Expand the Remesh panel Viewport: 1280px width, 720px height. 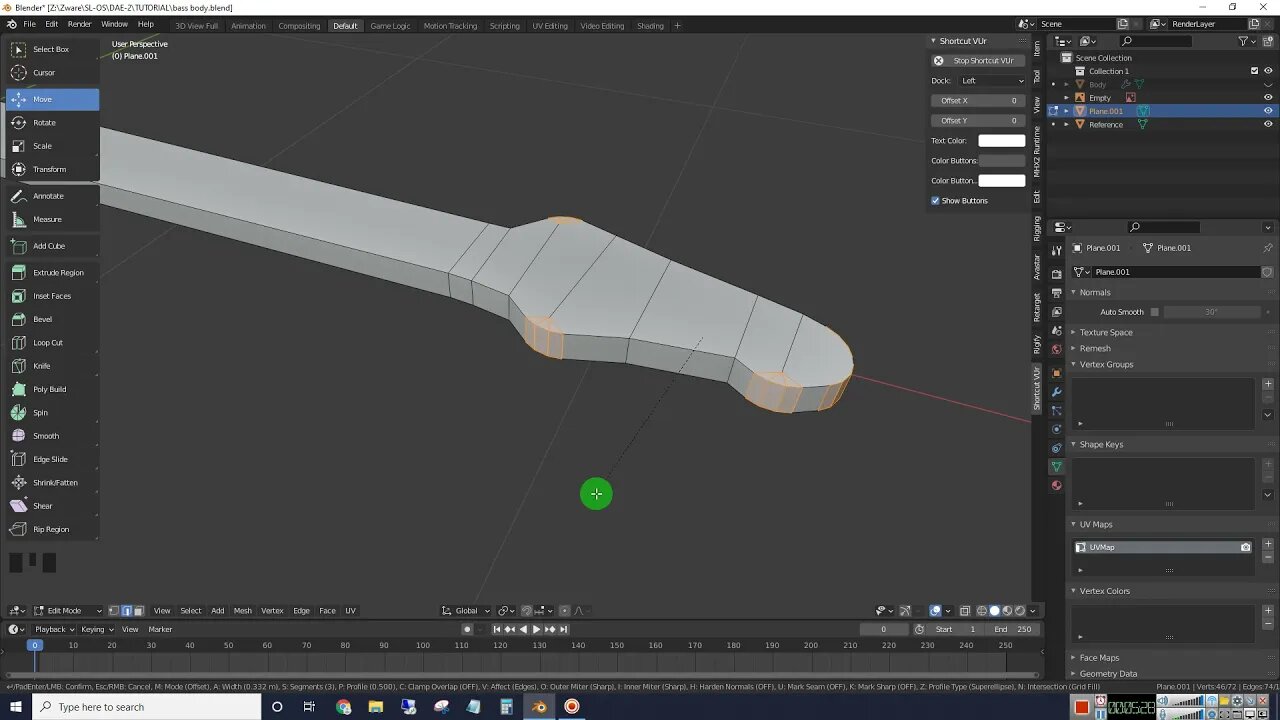tap(1094, 348)
